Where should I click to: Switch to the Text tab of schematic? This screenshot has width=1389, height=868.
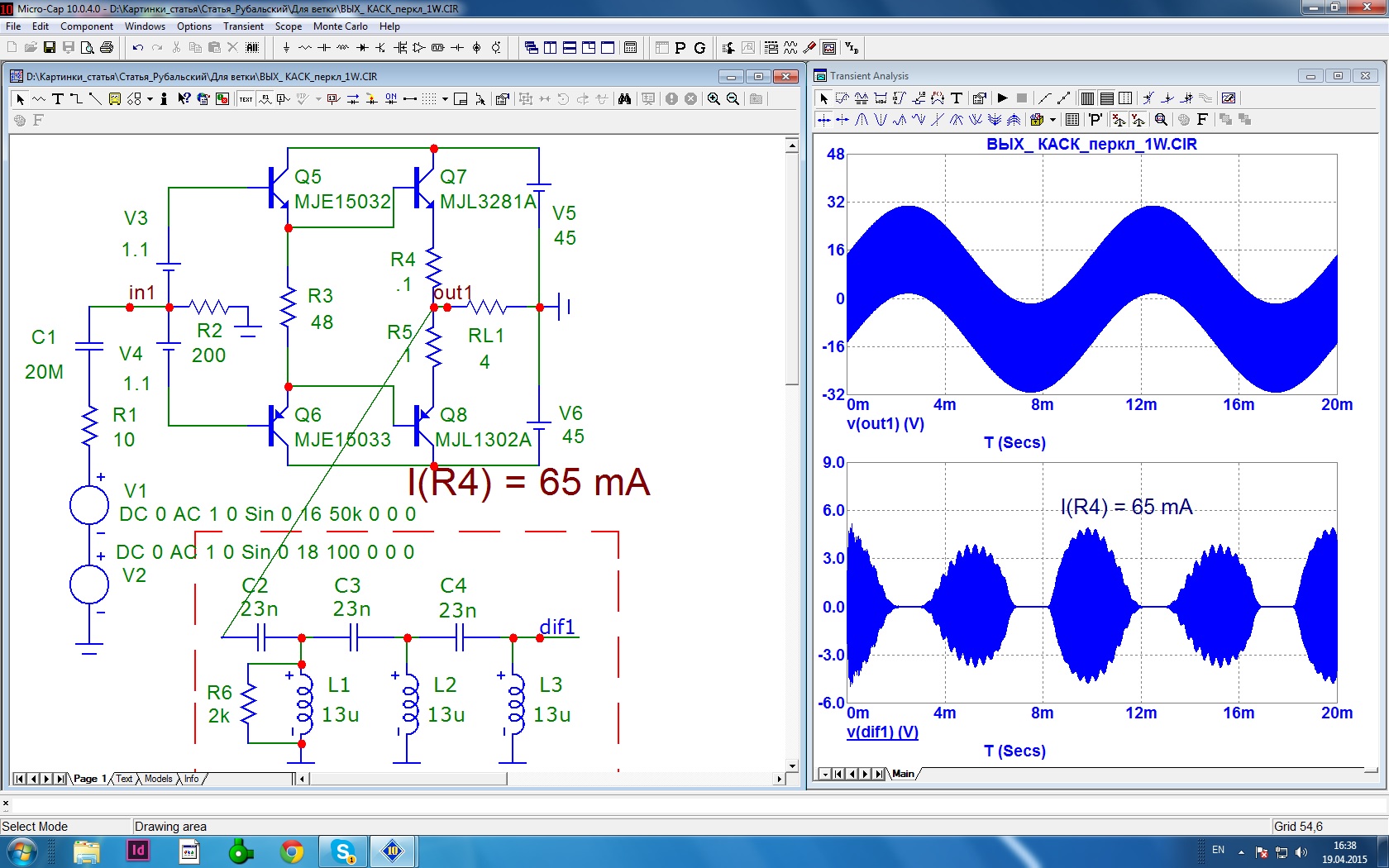coord(124,779)
